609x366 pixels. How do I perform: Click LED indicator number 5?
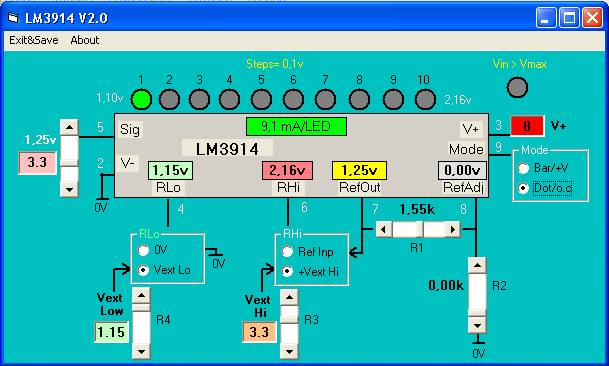tap(261, 99)
